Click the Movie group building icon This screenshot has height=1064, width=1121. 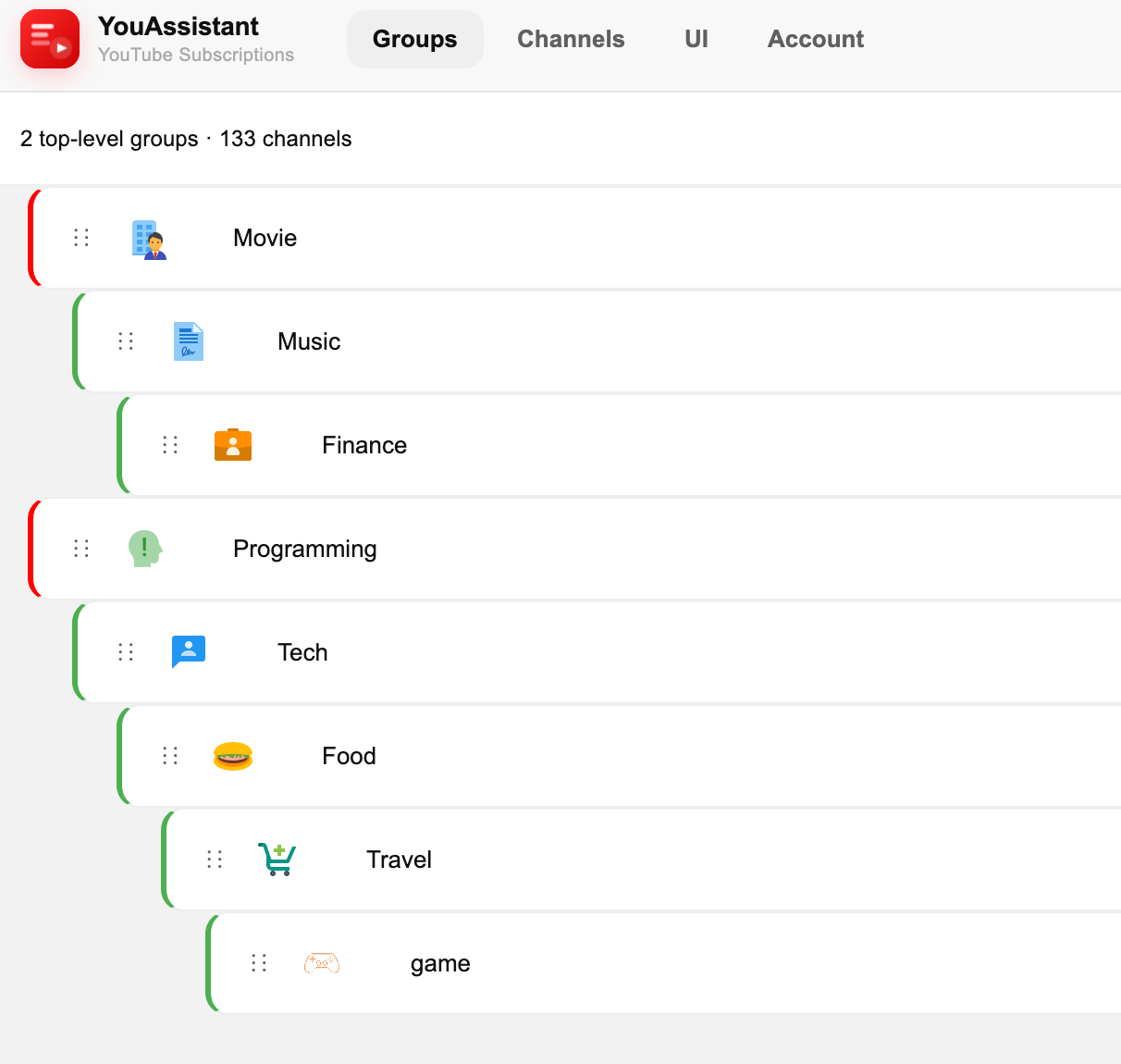149,239
